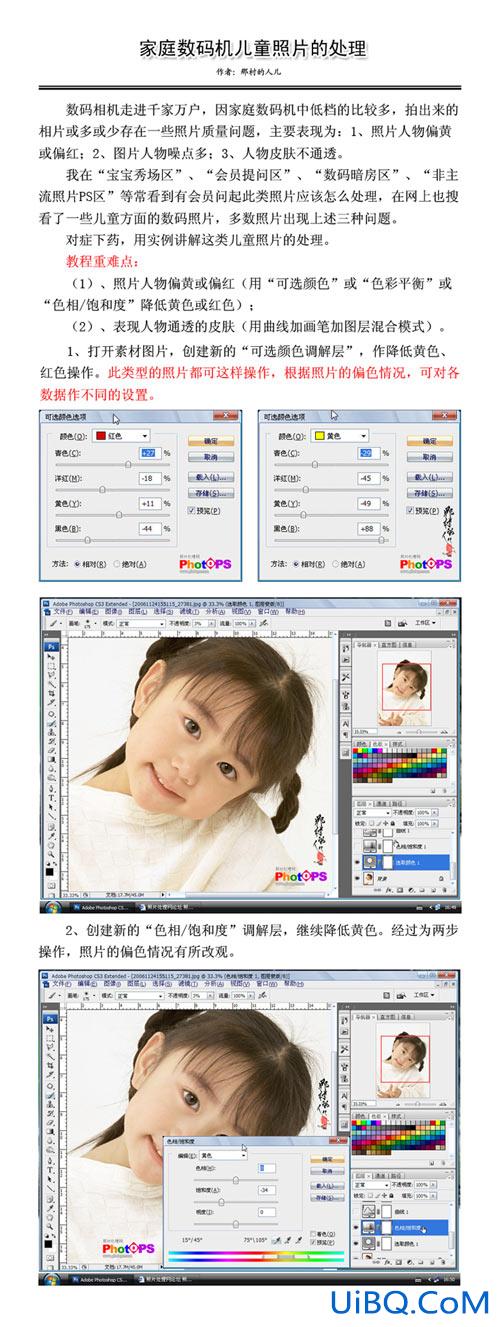The height and width of the screenshot is (1327, 500).
Task: Open 图层 menu in lower Photoshop window
Action: [x=137, y=984]
